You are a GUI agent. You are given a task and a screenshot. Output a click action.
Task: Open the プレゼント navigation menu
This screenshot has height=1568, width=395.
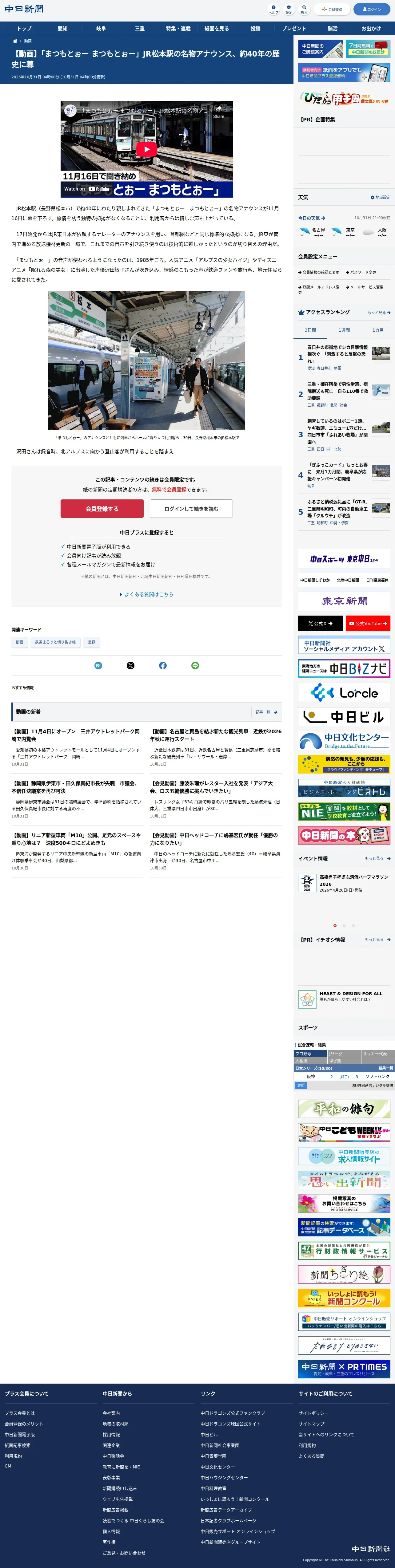pyautogui.click(x=294, y=29)
